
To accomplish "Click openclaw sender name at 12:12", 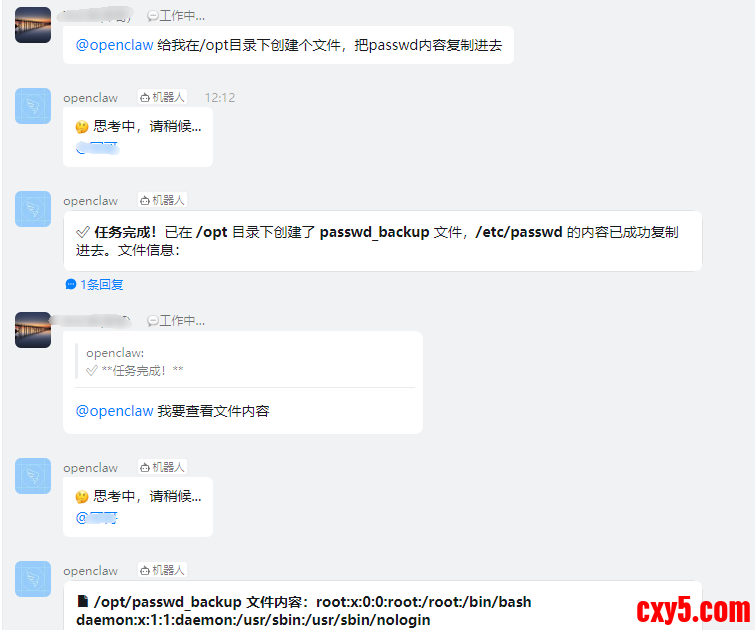I will point(91,98).
